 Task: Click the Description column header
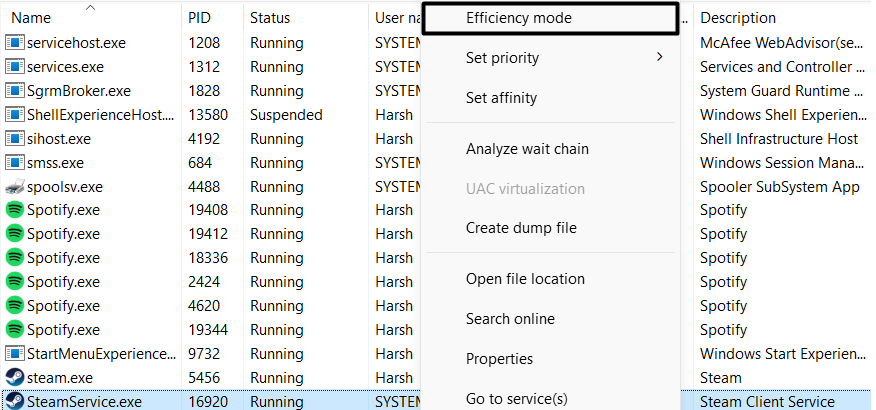point(737,18)
